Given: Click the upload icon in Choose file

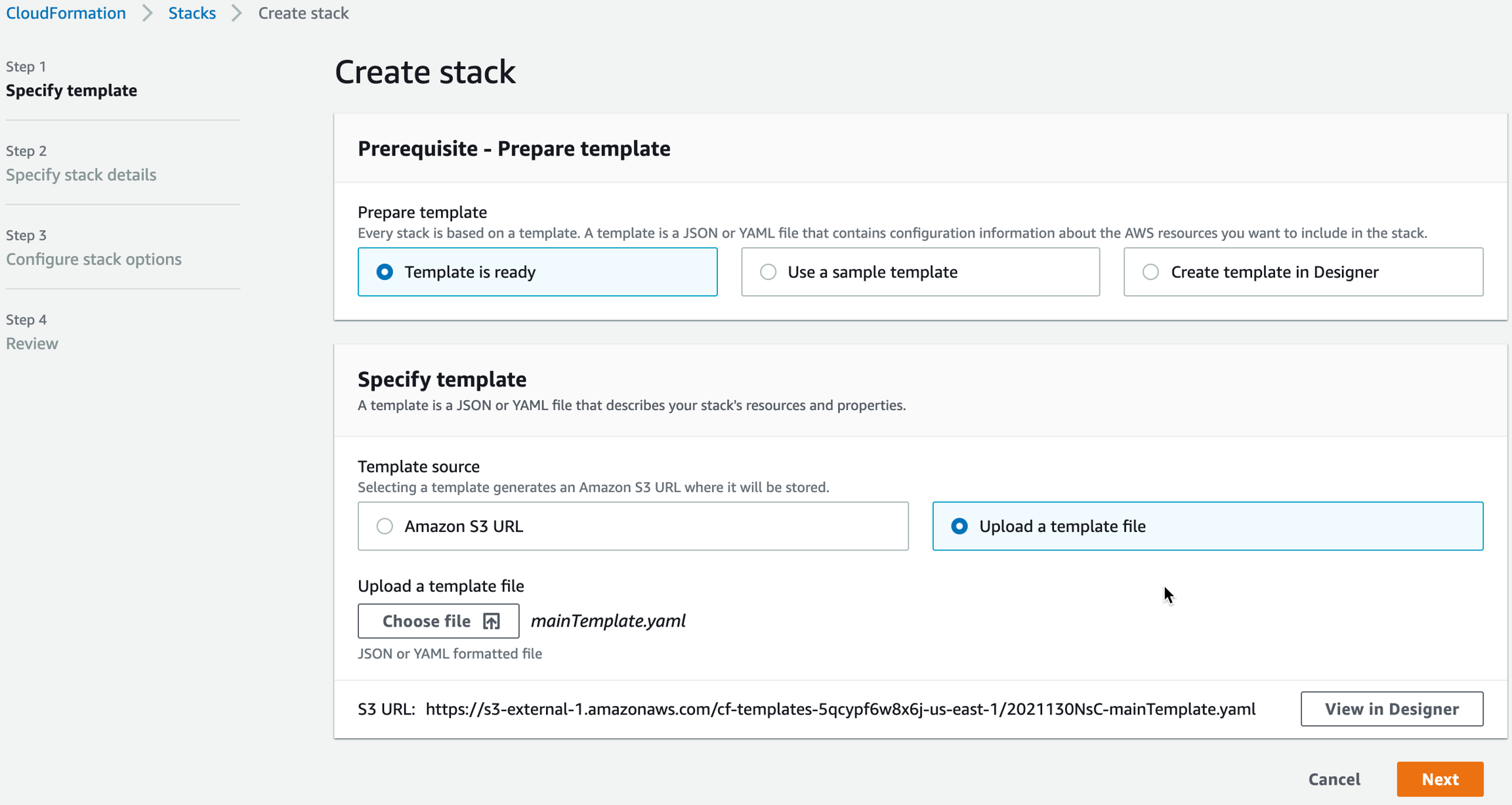Looking at the screenshot, I should (x=491, y=621).
